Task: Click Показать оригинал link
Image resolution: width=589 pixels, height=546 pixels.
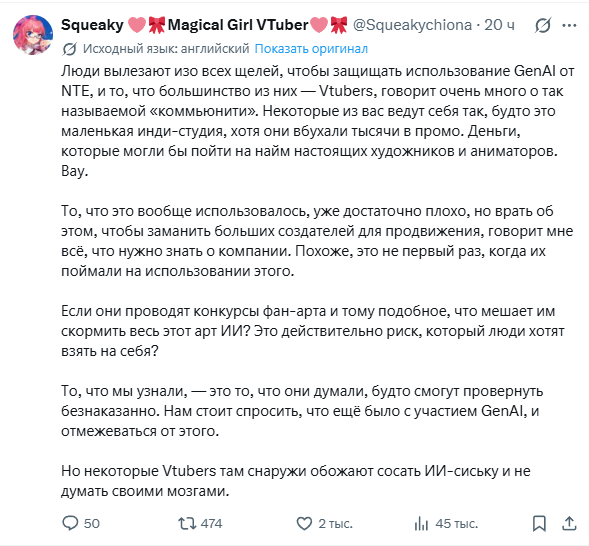Action: point(311,48)
